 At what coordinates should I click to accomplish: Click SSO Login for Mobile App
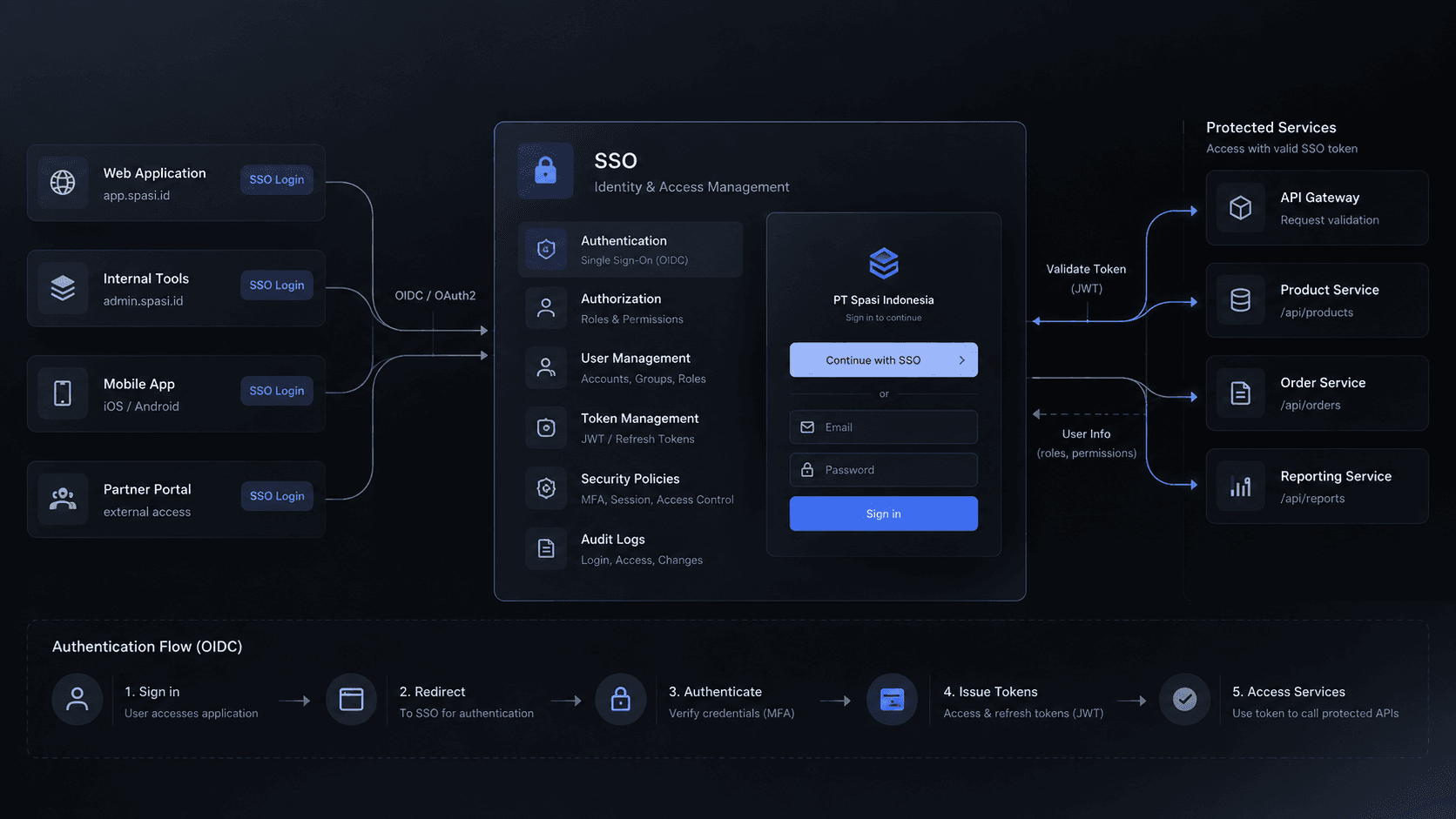[x=277, y=391]
